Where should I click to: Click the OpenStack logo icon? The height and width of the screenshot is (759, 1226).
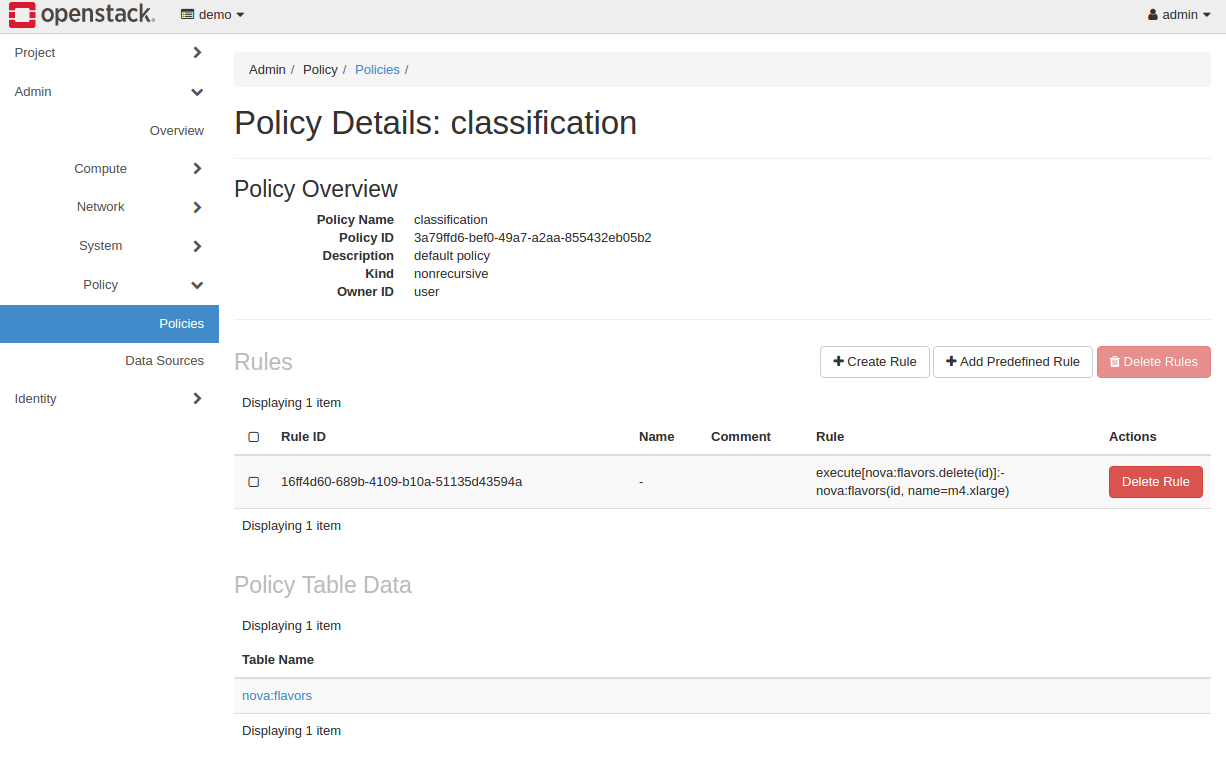click(x=22, y=14)
